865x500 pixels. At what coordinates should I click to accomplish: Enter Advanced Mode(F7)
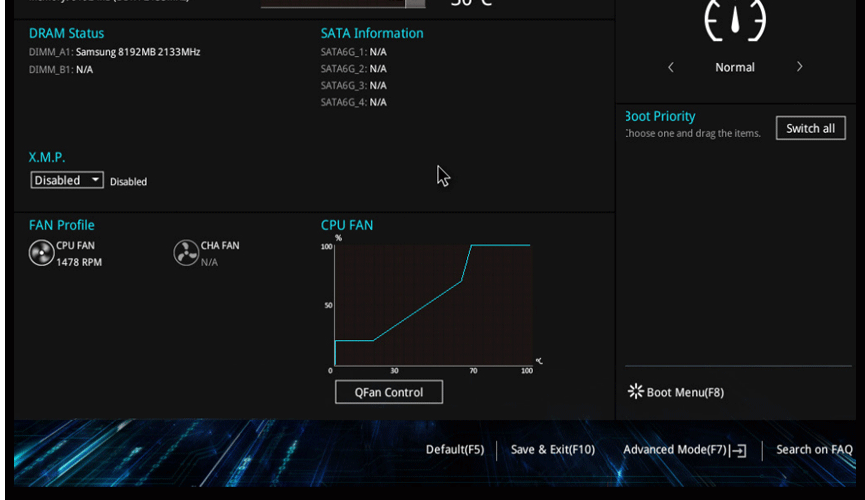pos(675,450)
